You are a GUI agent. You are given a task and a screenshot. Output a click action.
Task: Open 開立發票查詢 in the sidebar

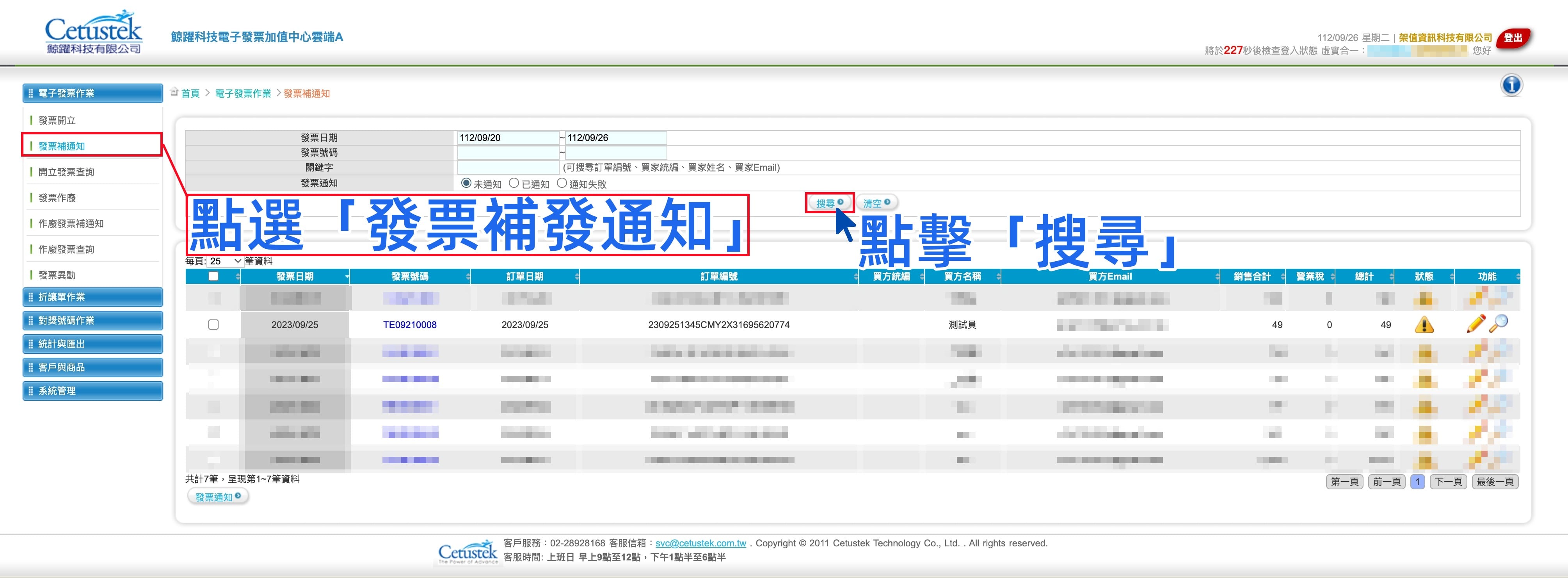coord(66,172)
